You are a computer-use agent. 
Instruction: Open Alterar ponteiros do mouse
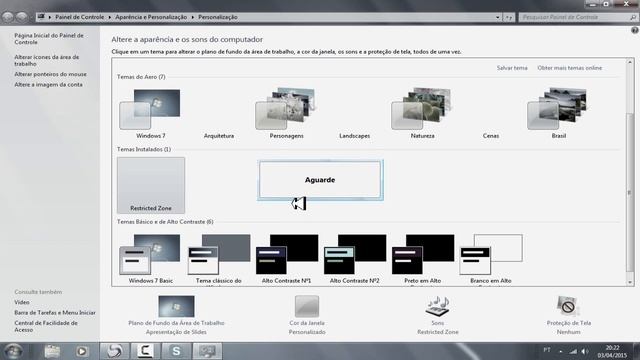(50, 74)
